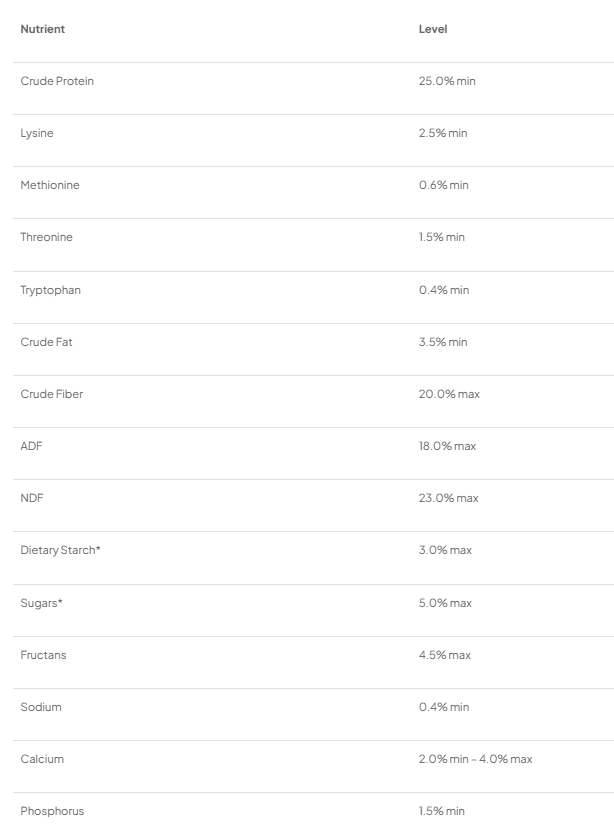Select the 20.0% max fiber value
This screenshot has height=836, width=614.
pos(449,394)
